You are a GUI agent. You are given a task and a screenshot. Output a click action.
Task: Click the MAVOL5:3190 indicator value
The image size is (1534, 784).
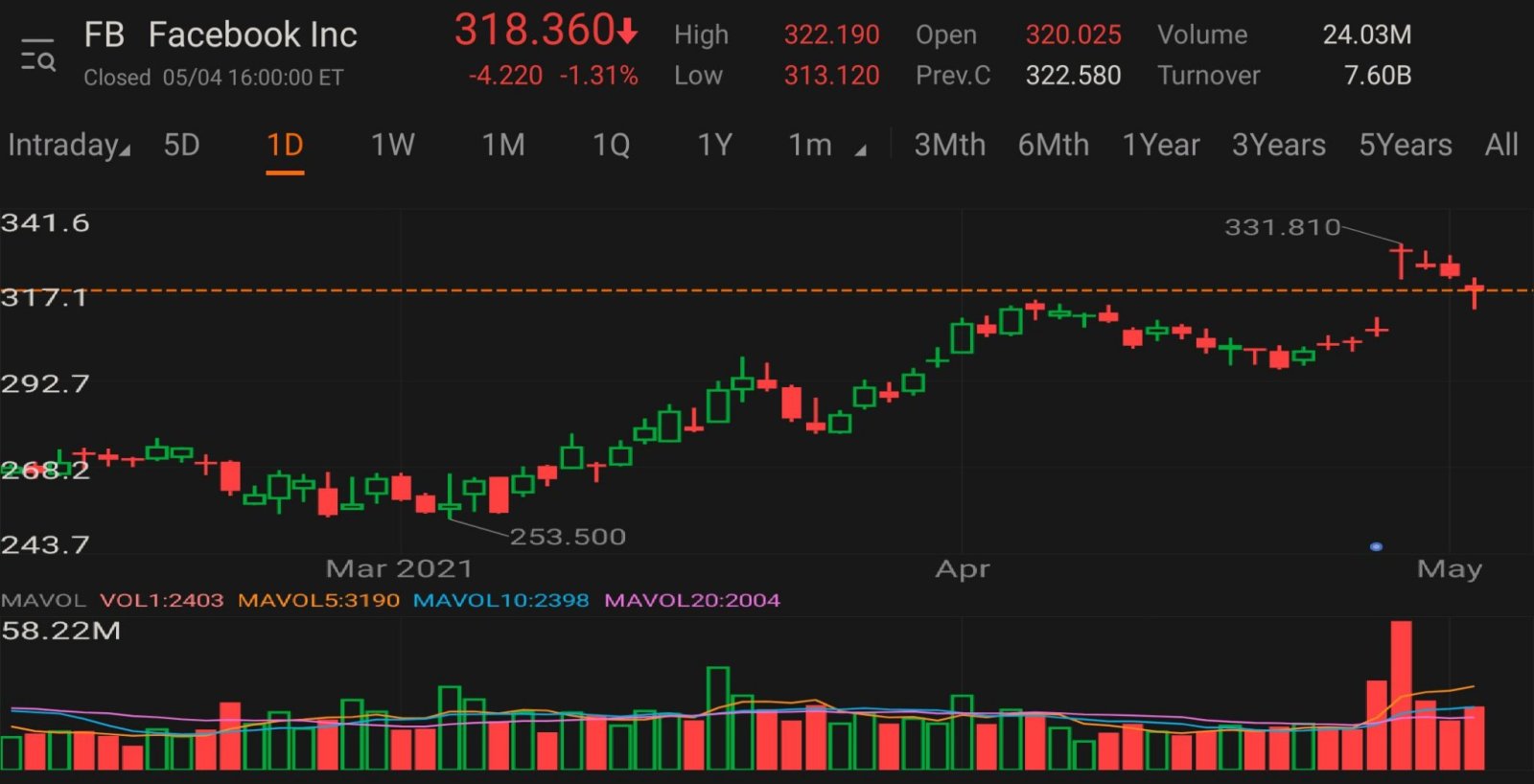pyautogui.click(x=318, y=600)
